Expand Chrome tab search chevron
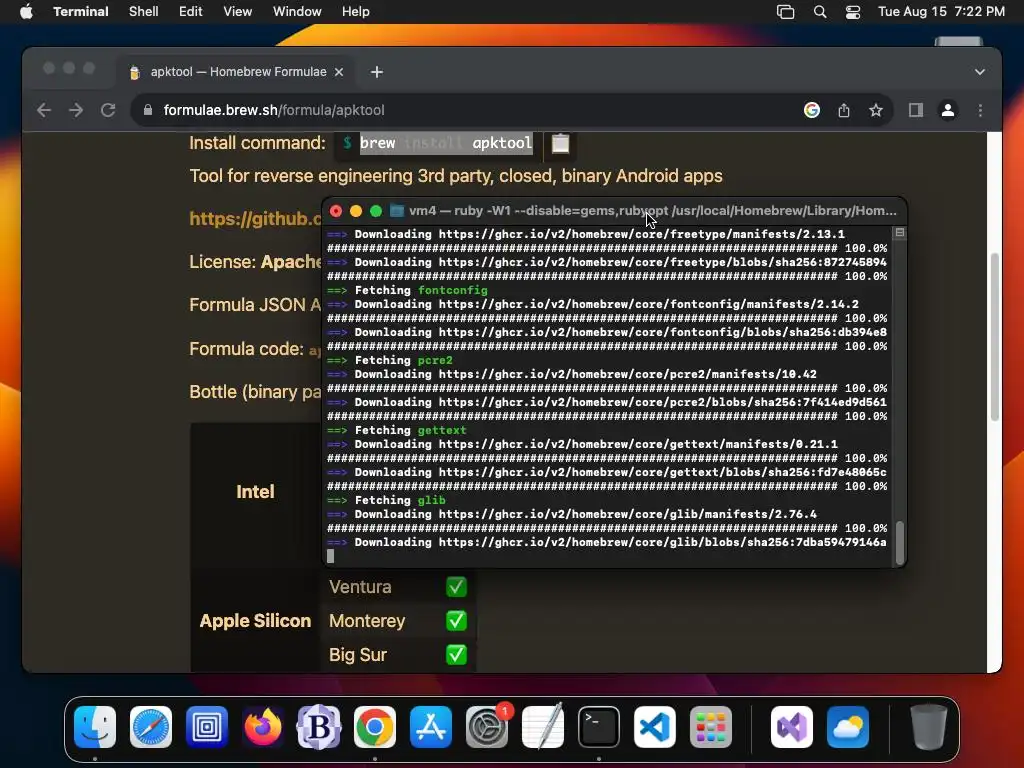The height and width of the screenshot is (768, 1024). pos(980,72)
